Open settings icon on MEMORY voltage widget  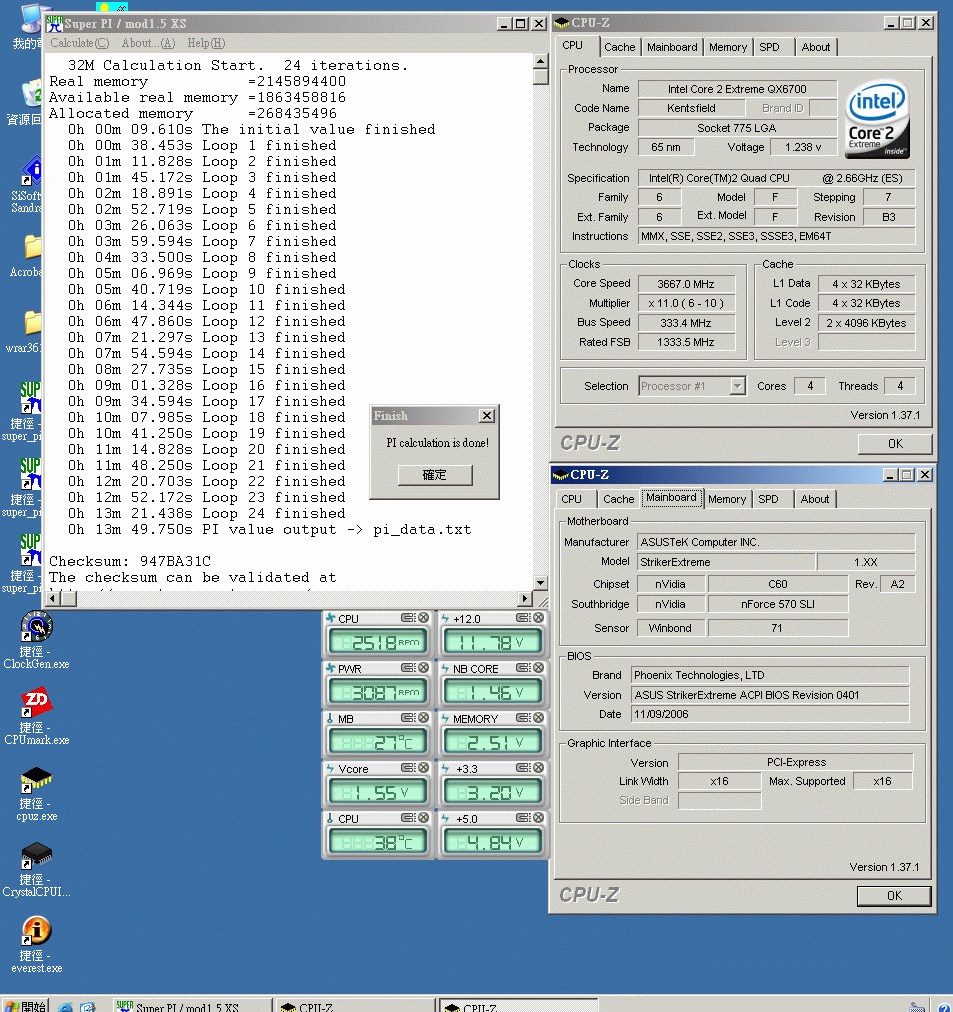pyautogui.click(x=523, y=718)
